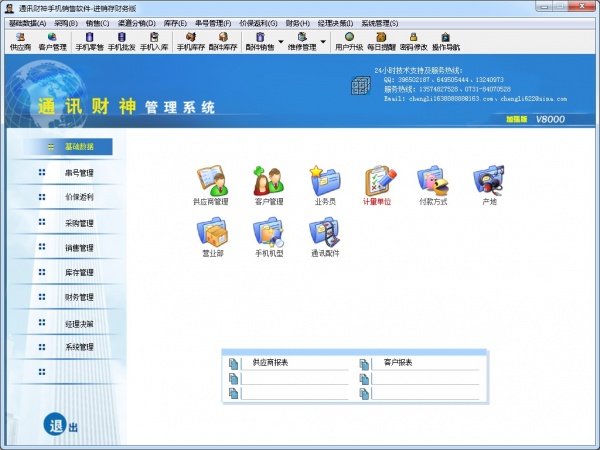Open the 价保返利(G) menu
This screenshot has width=600, height=450.
(x=258, y=23)
